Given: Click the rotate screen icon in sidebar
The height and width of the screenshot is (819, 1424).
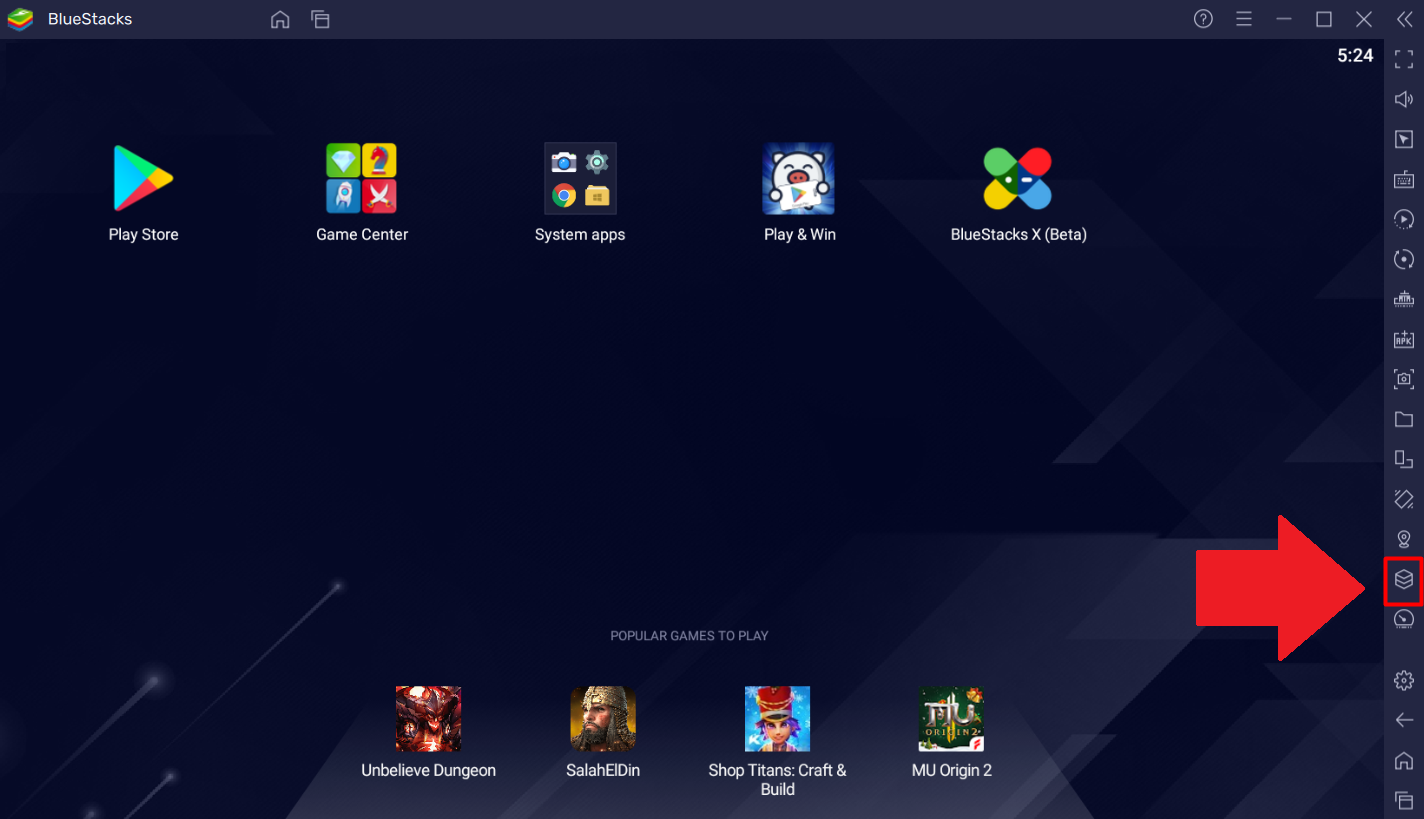Looking at the screenshot, I should point(1404,459).
